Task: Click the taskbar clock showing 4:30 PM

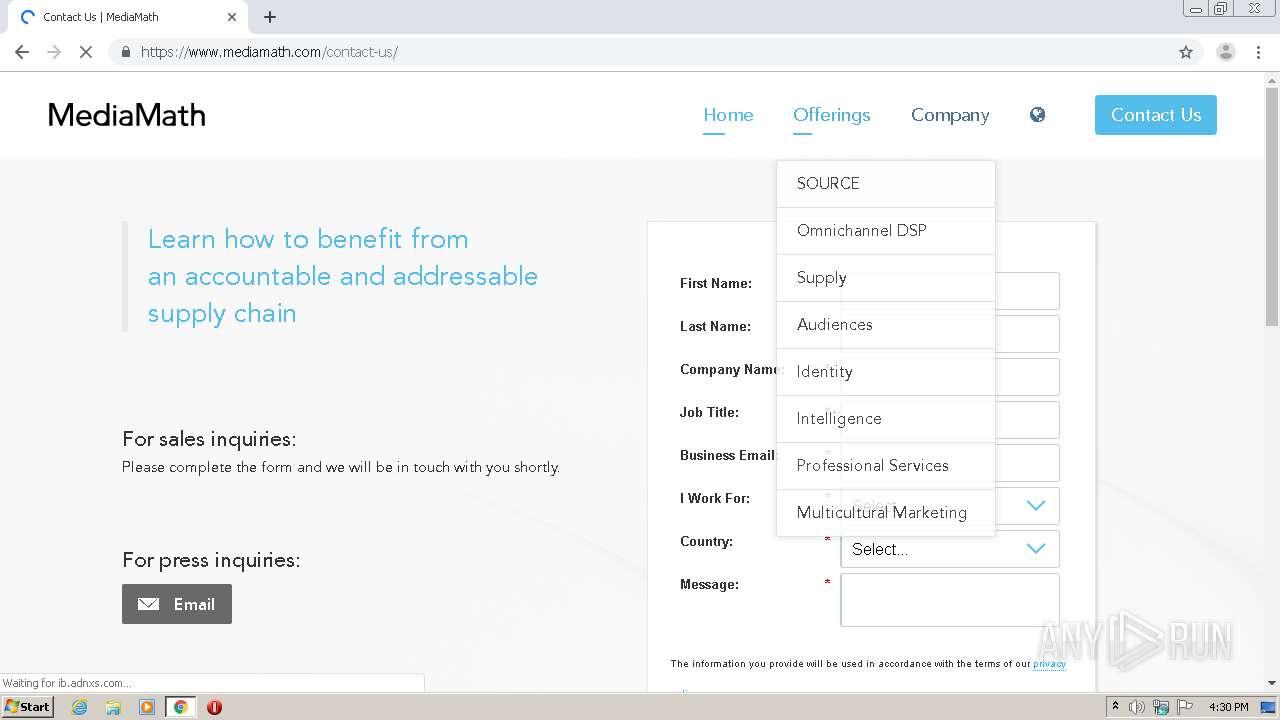Action: pyautogui.click(x=1229, y=707)
